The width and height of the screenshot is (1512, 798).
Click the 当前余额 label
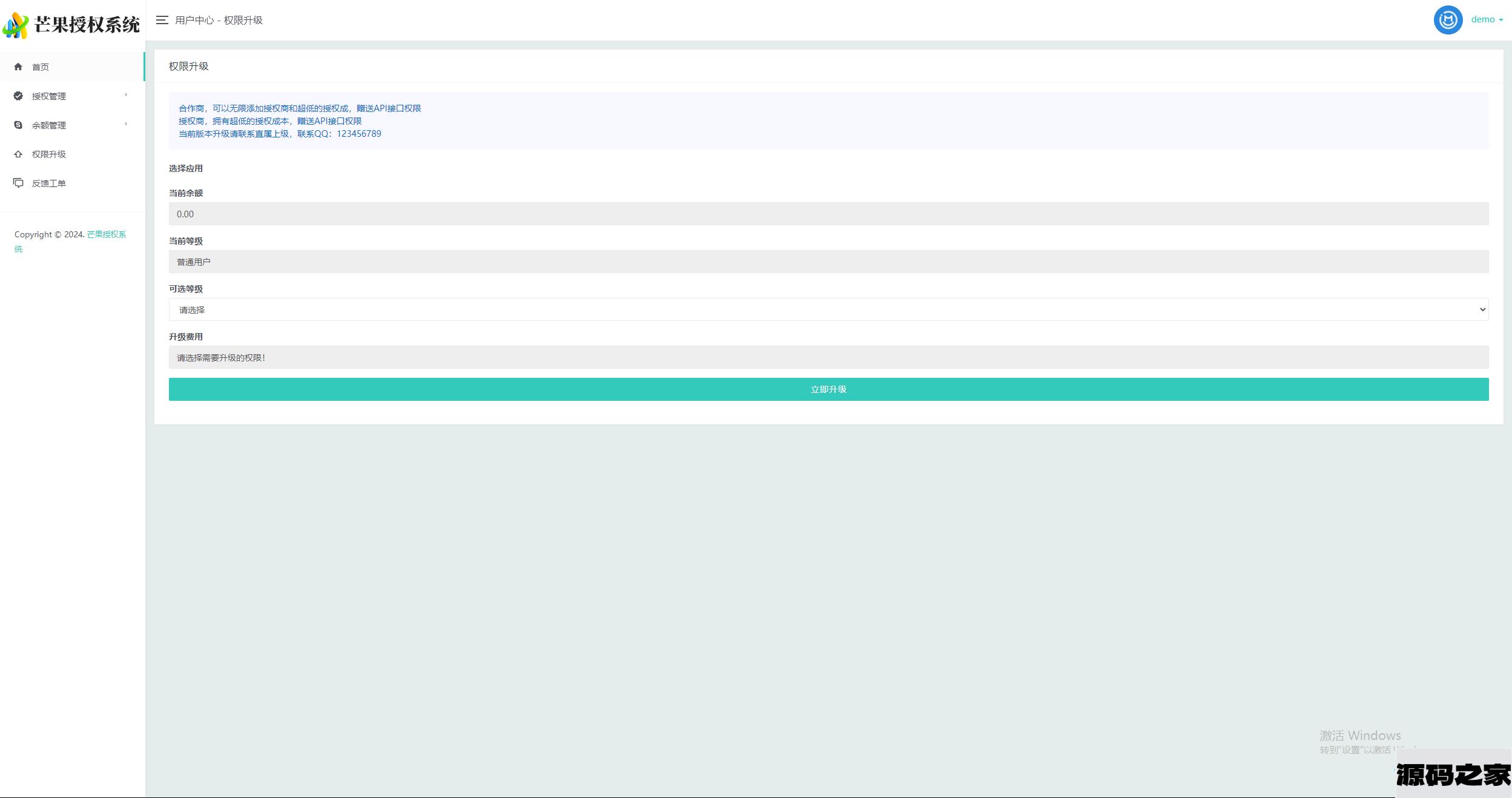186,193
